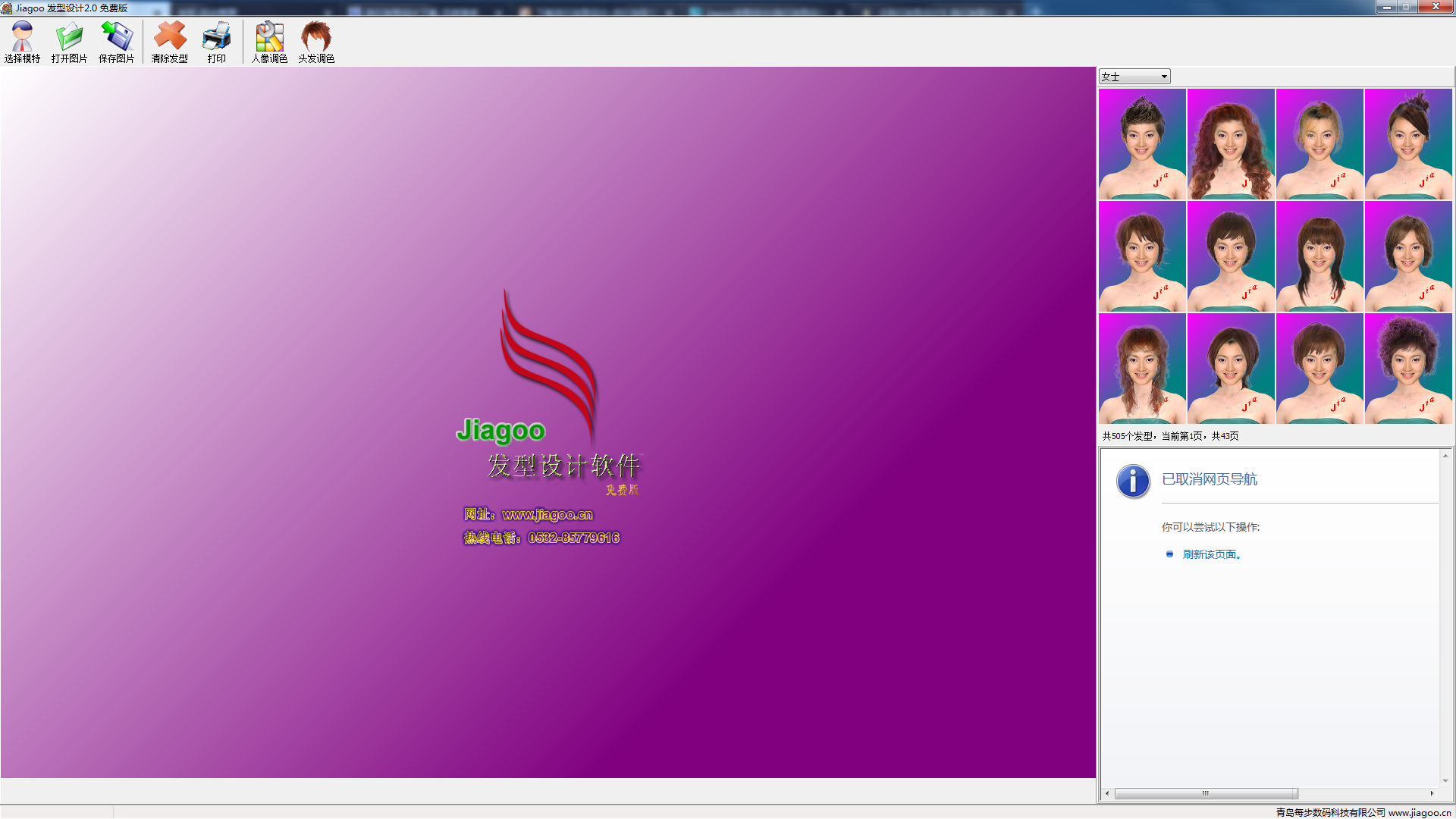Screen dimensions: 1456x819
Task: Click the Jiagoo app icon in title bar
Action: [x=7, y=8]
